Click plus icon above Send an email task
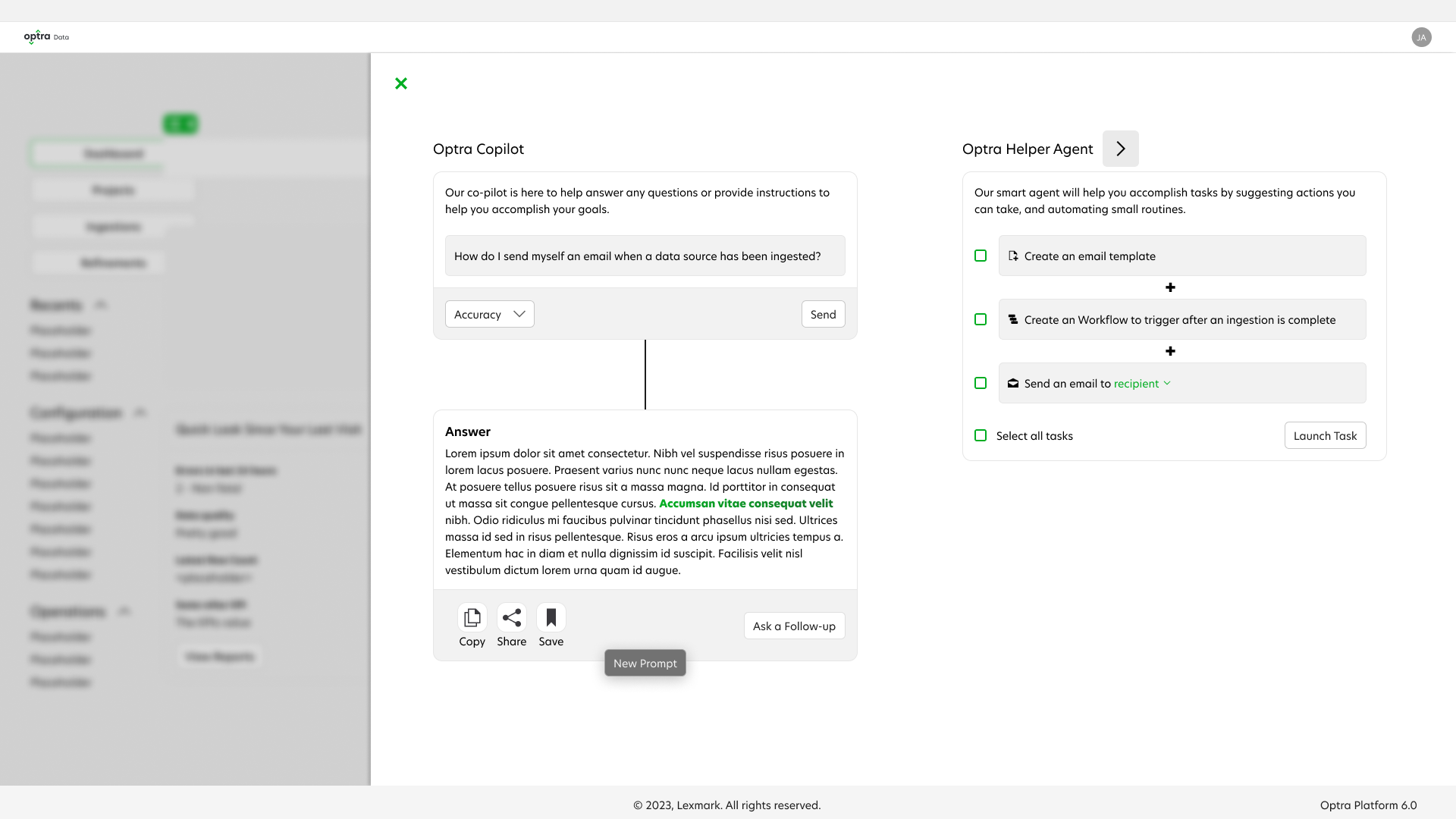This screenshot has width=1456, height=819. pos(1170,351)
